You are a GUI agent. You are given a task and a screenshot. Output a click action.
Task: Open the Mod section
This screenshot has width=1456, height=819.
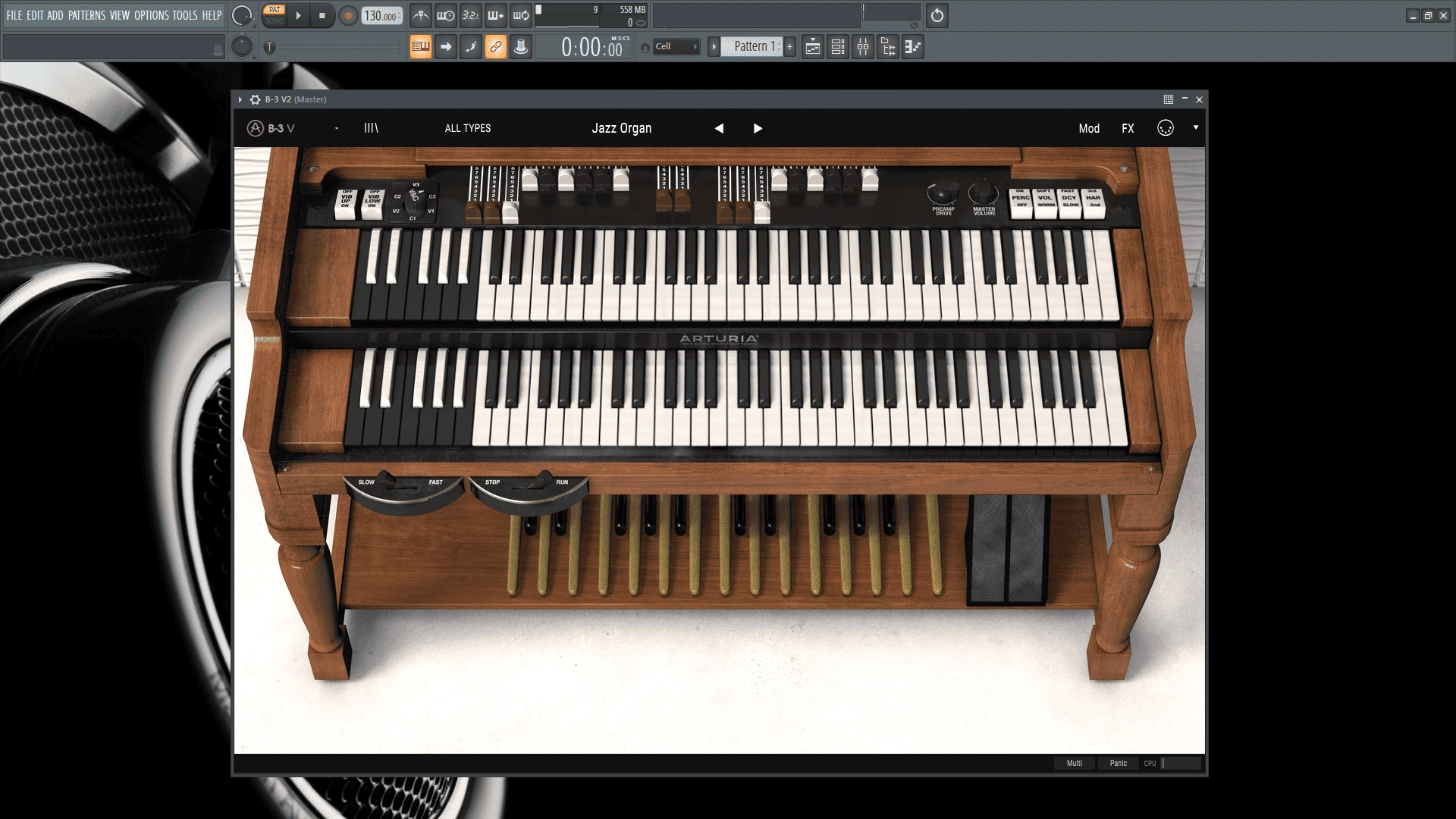(1089, 128)
